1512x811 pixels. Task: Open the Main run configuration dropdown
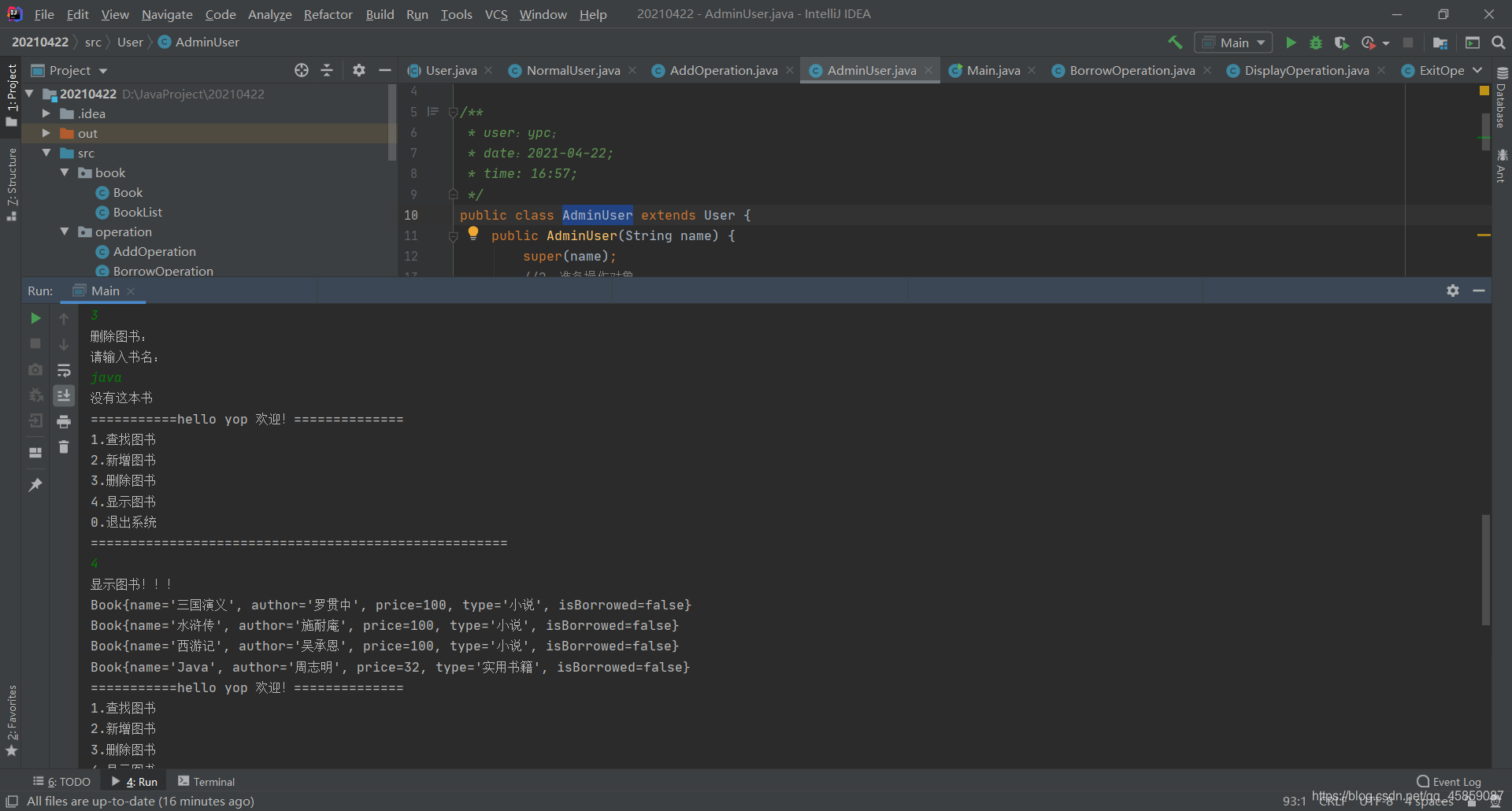[1233, 43]
